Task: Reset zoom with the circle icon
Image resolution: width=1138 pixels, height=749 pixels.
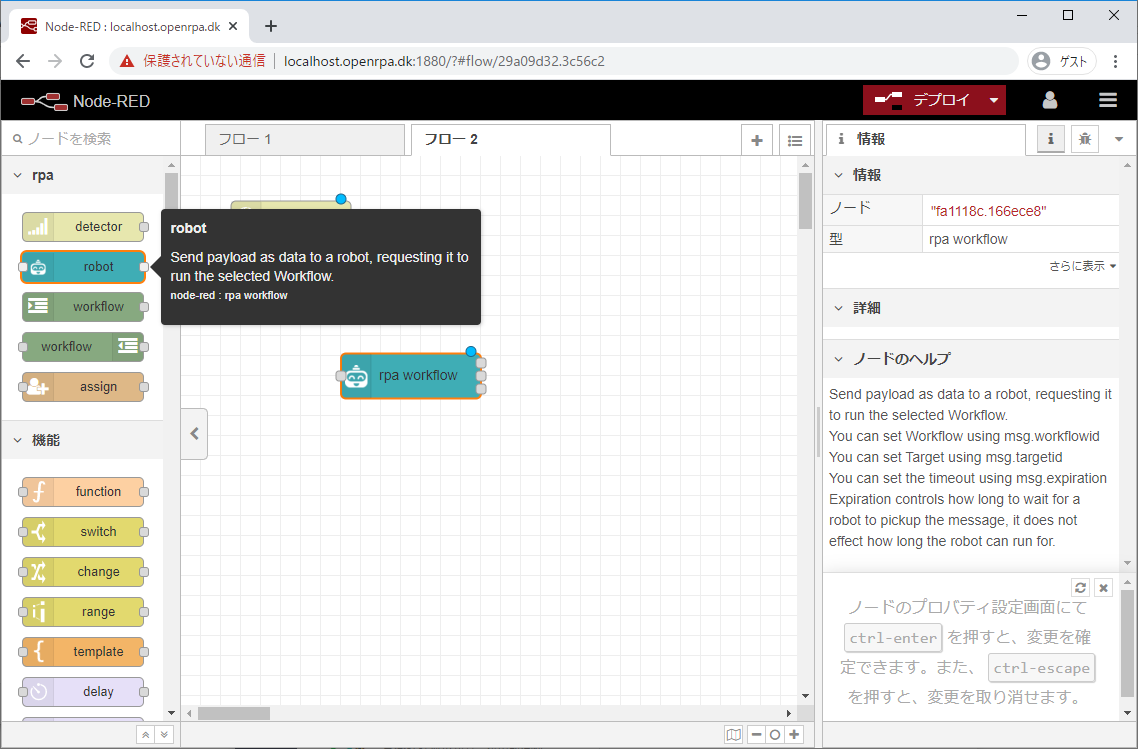Action: tap(775, 734)
